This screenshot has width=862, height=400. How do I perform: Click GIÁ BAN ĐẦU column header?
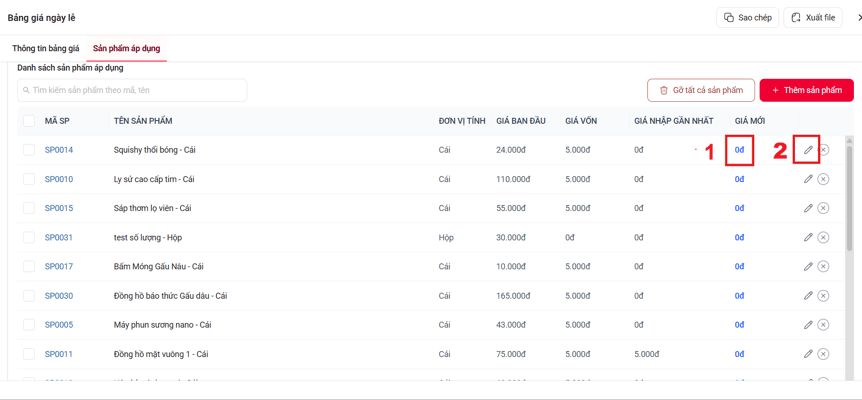[x=521, y=121]
